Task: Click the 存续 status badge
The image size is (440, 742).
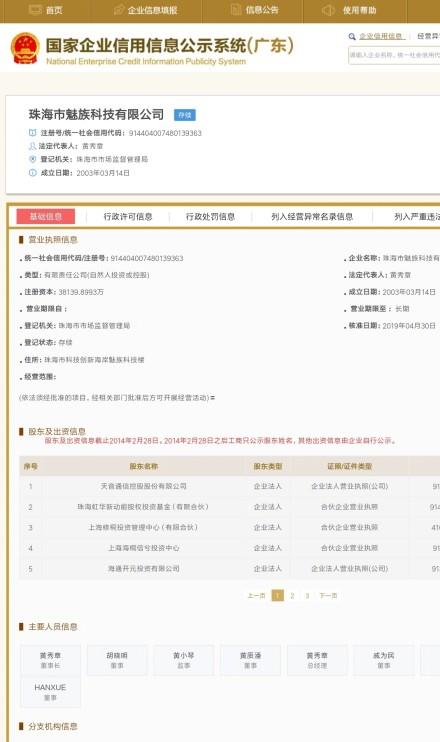Action: [185, 115]
